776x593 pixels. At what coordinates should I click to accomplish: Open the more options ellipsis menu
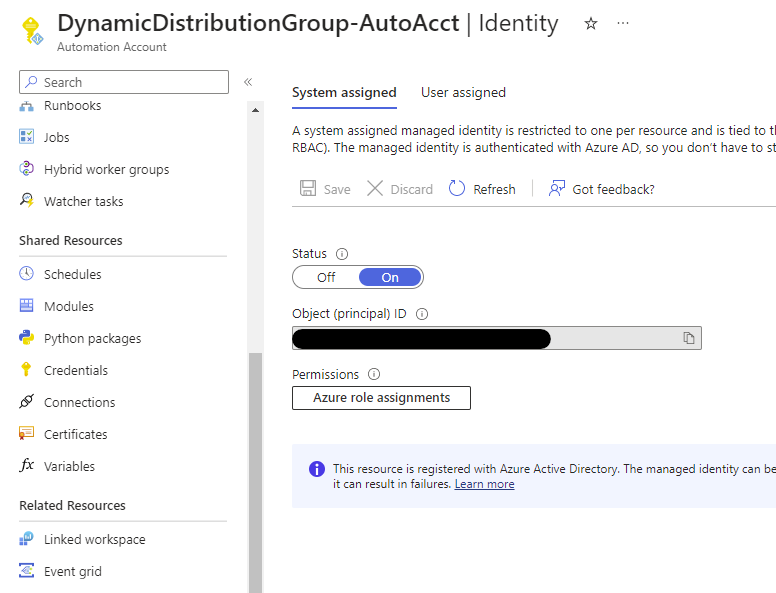pyautogui.click(x=624, y=23)
